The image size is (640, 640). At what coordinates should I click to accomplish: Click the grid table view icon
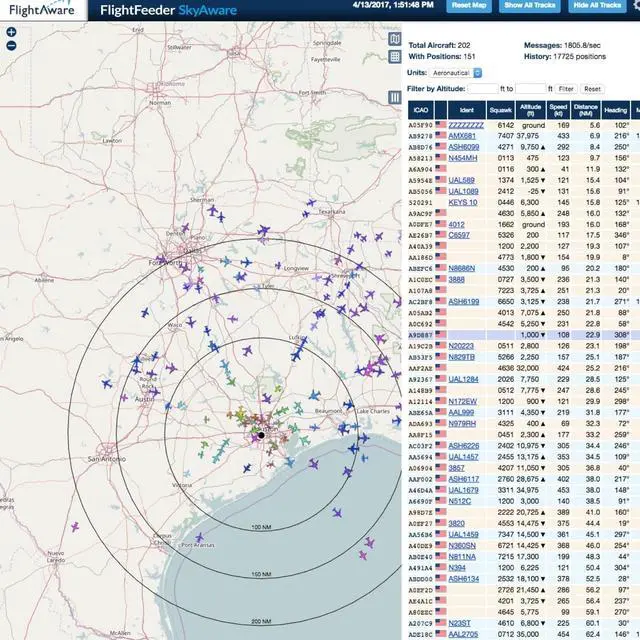395,55
